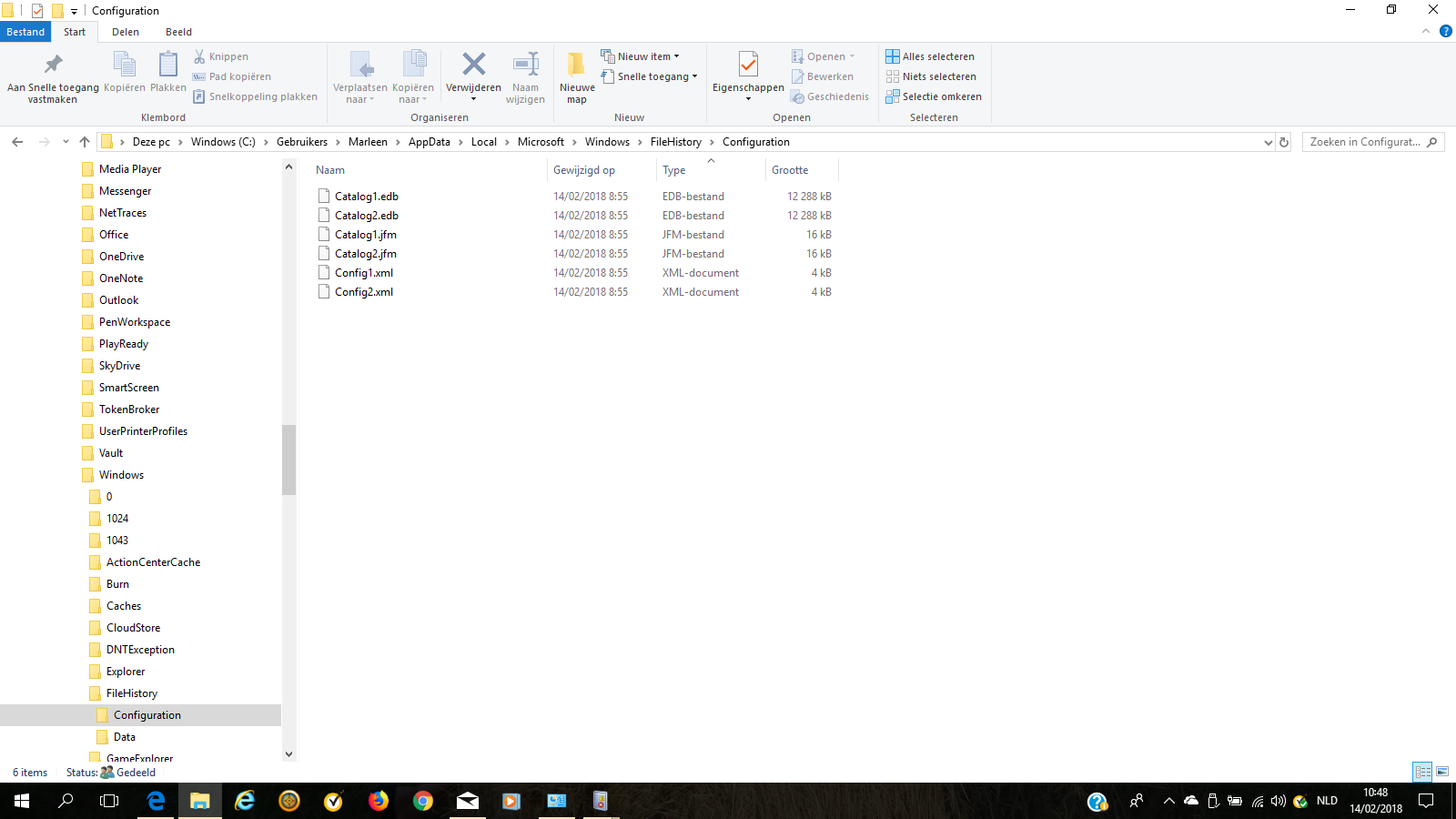Screen dimensions: 1456x819
Task: Pin folder to Quick access (Aan Snelle toegang vastmaken)
Action: pos(53,77)
